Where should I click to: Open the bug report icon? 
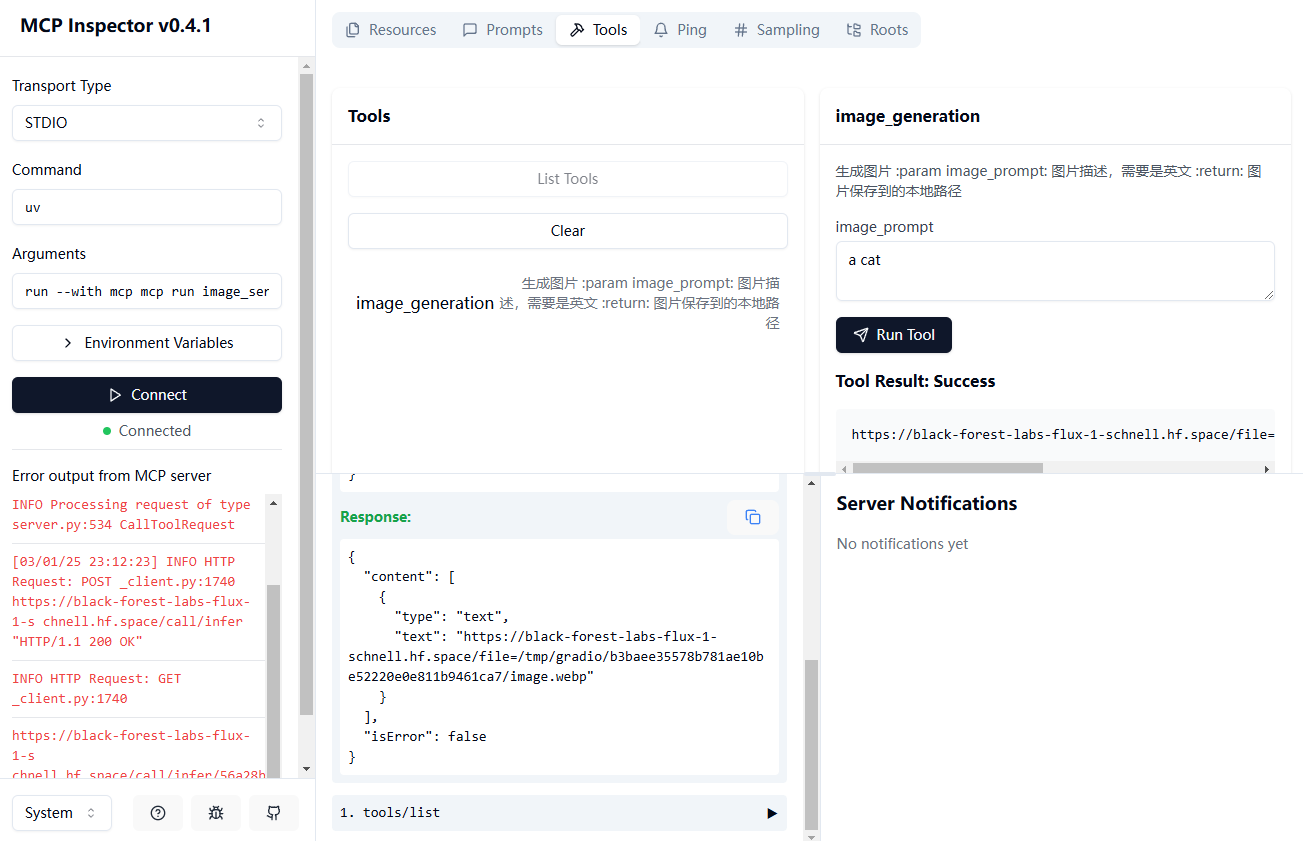(216, 813)
